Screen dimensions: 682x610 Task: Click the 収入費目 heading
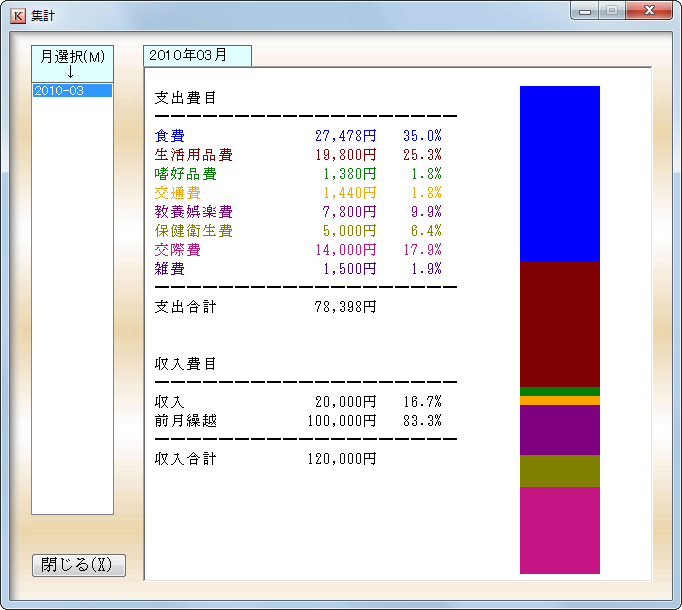point(186,364)
